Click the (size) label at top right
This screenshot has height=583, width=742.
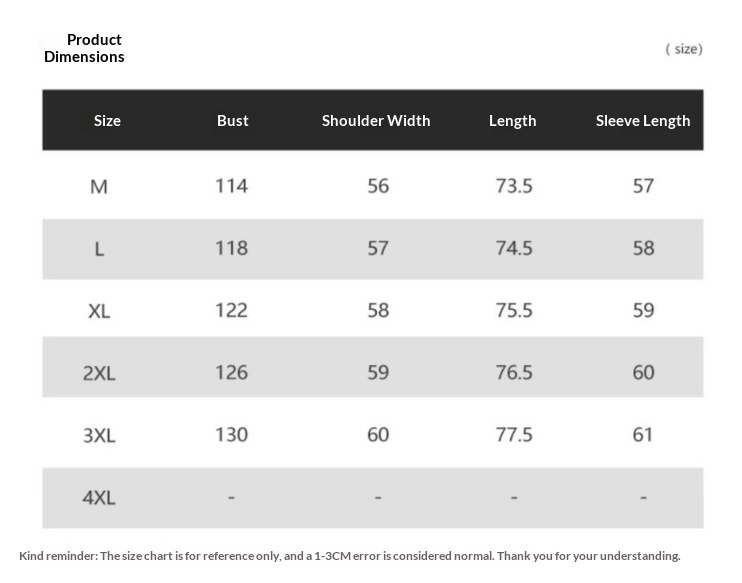(x=684, y=49)
